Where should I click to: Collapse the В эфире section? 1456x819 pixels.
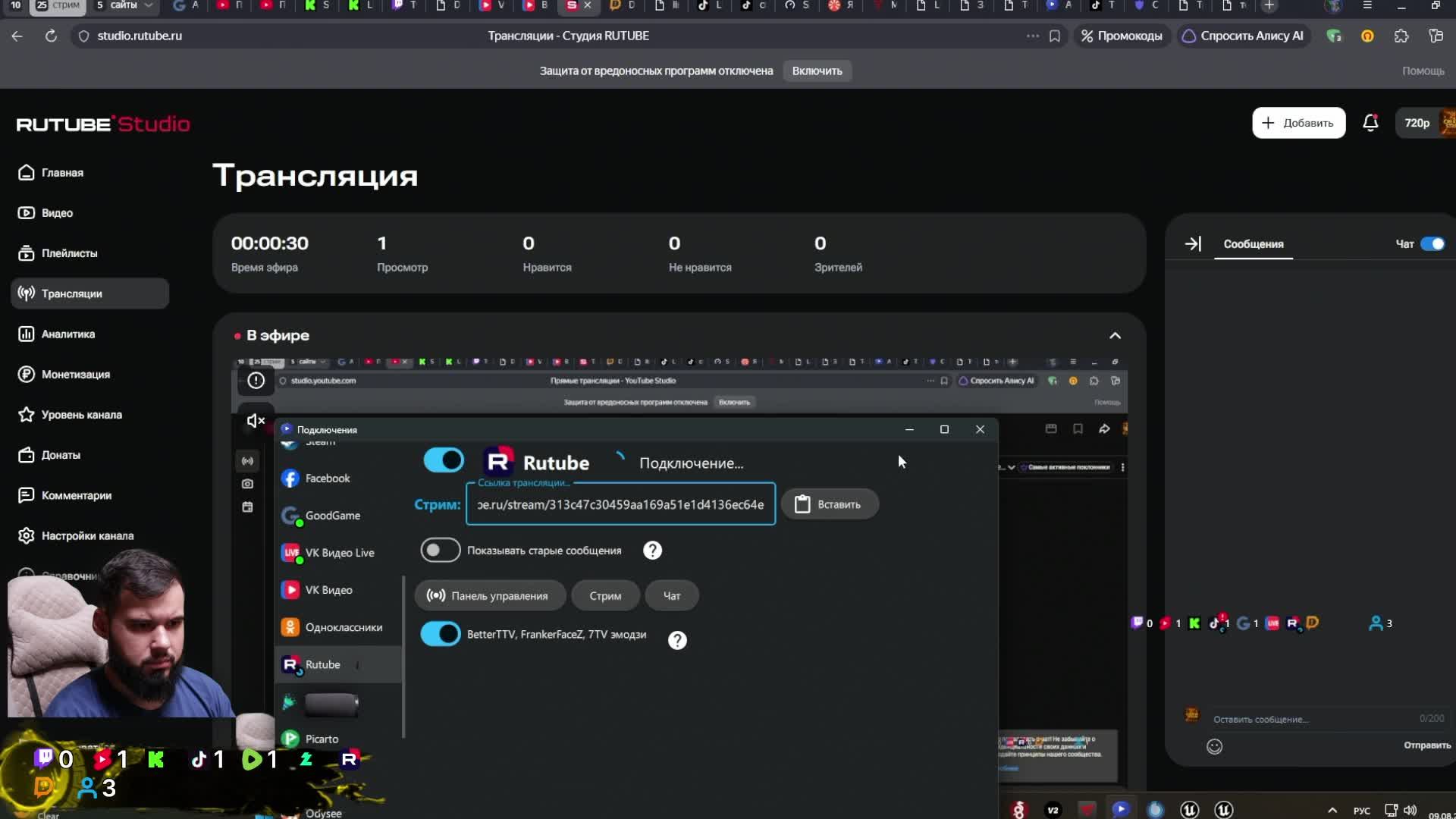point(1115,335)
